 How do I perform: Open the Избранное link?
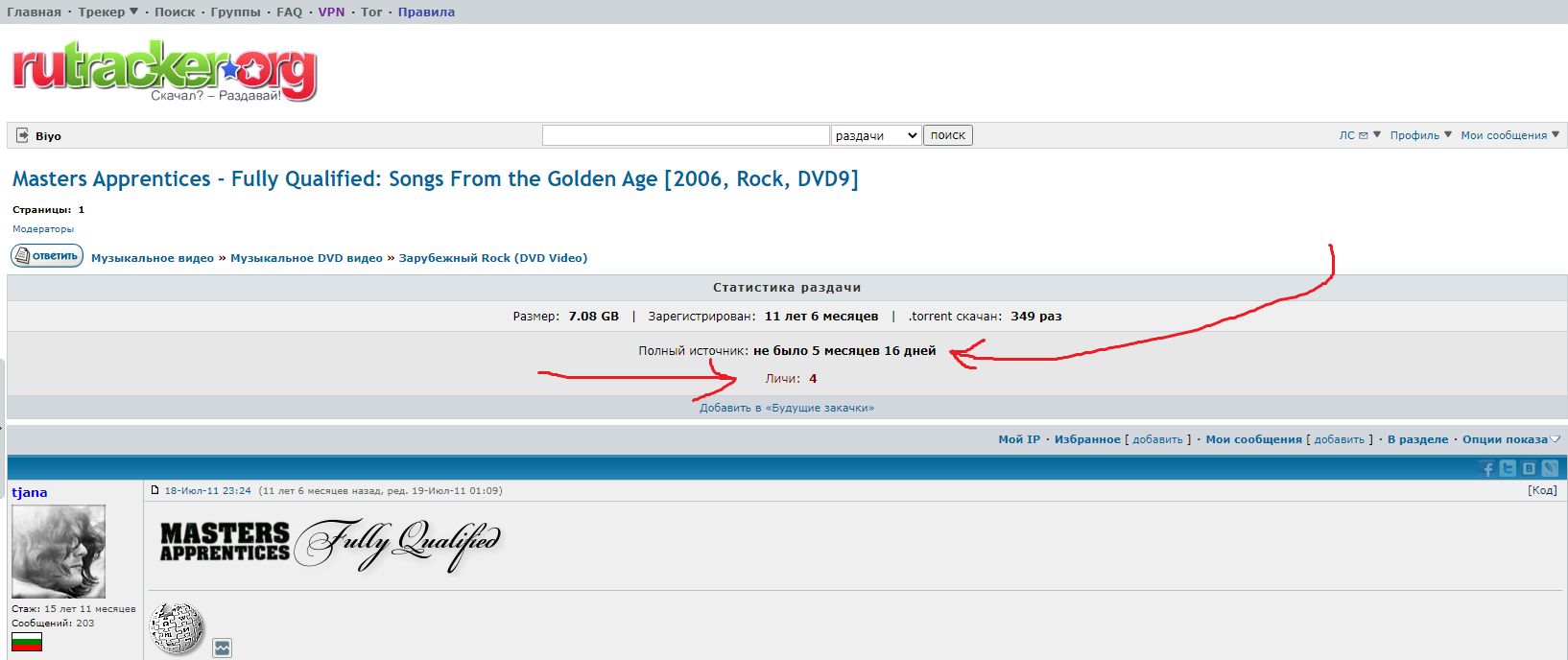(x=1087, y=439)
